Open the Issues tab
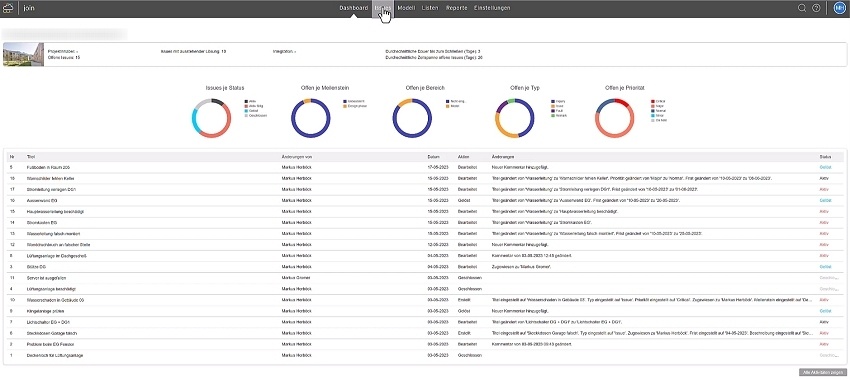The width and height of the screenshot is (850, 380). pyautogui.click(x=383, y=8)
